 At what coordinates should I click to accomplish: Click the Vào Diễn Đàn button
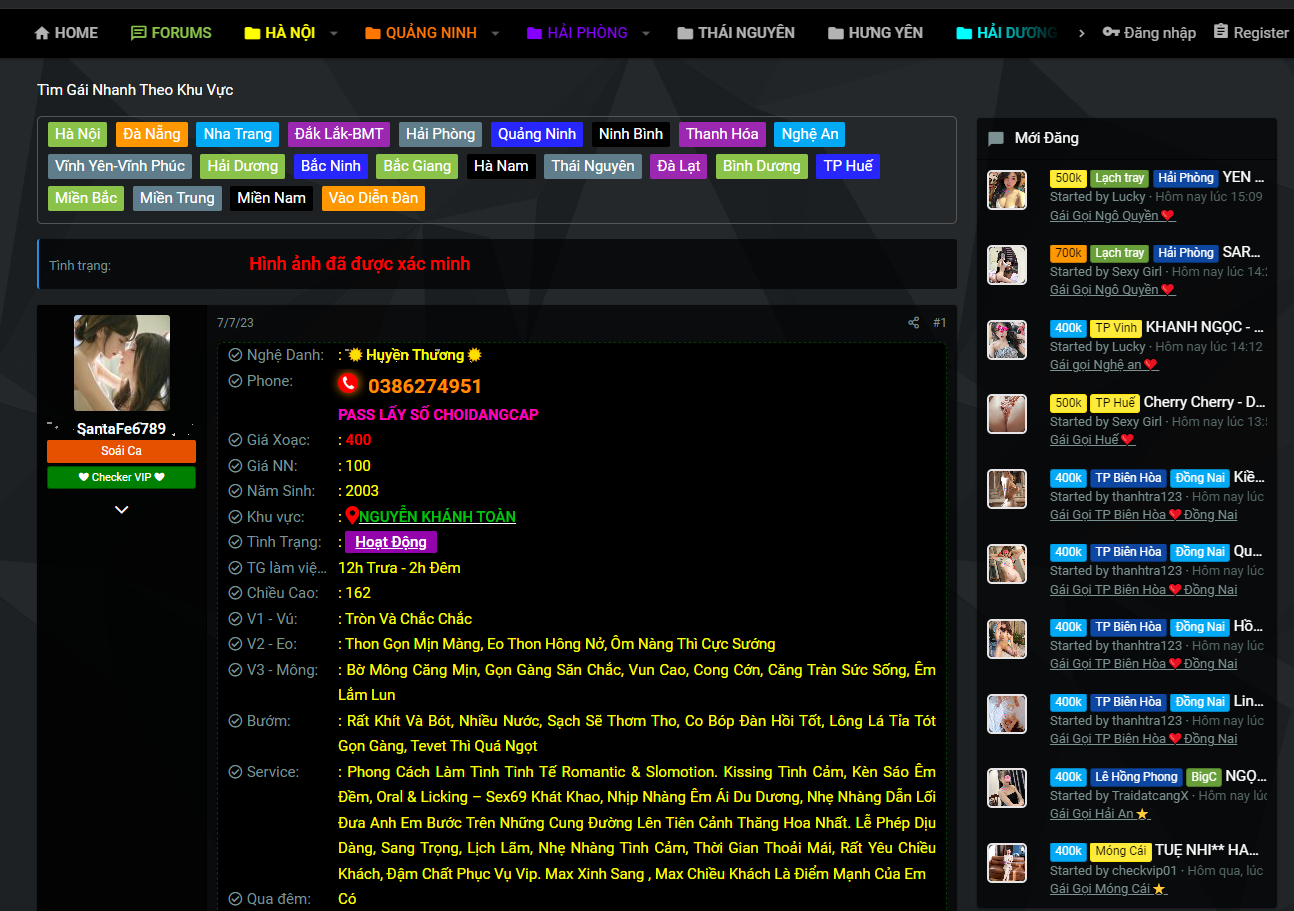(x=373, y=198)
